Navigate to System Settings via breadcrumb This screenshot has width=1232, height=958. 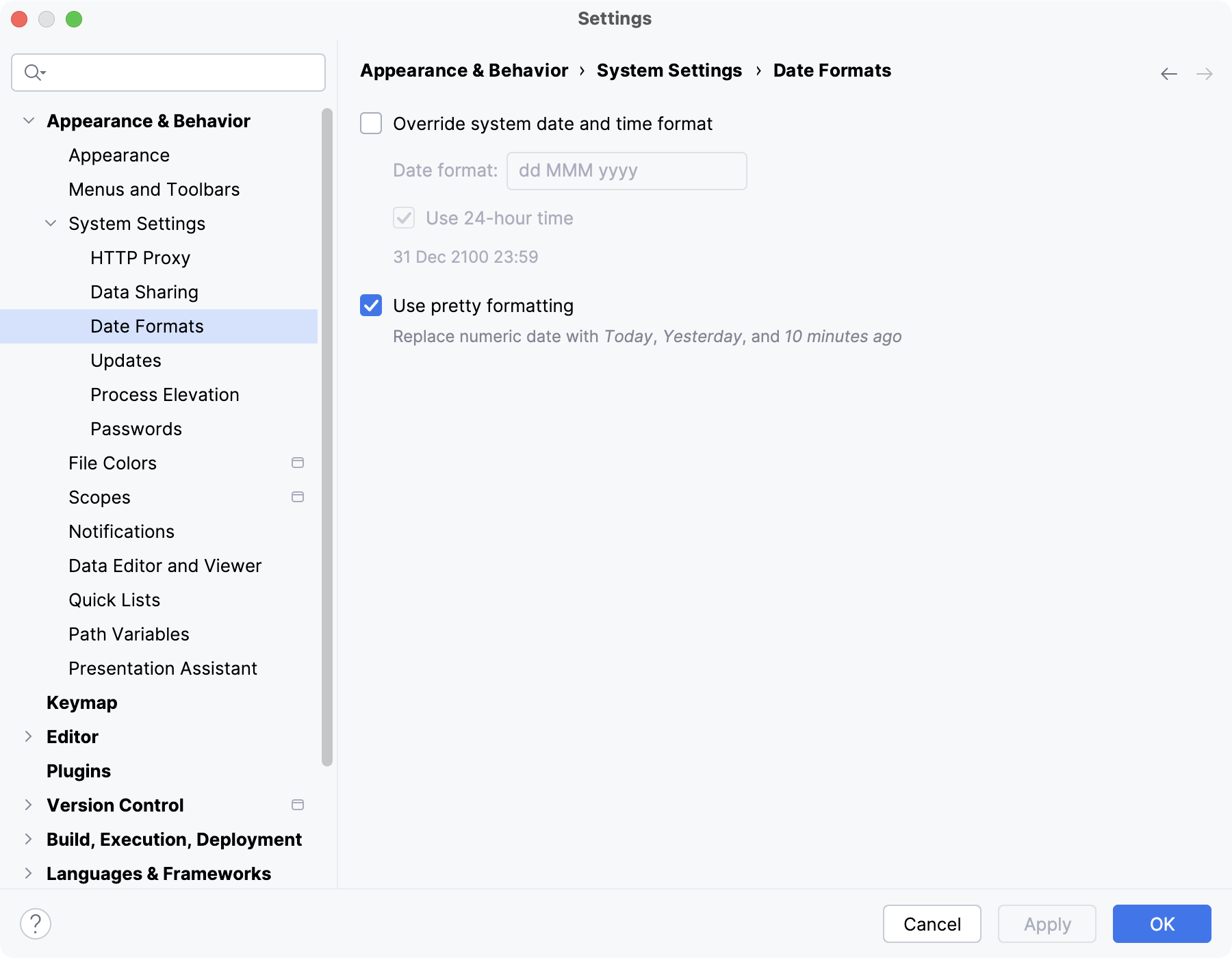[669, 70]
